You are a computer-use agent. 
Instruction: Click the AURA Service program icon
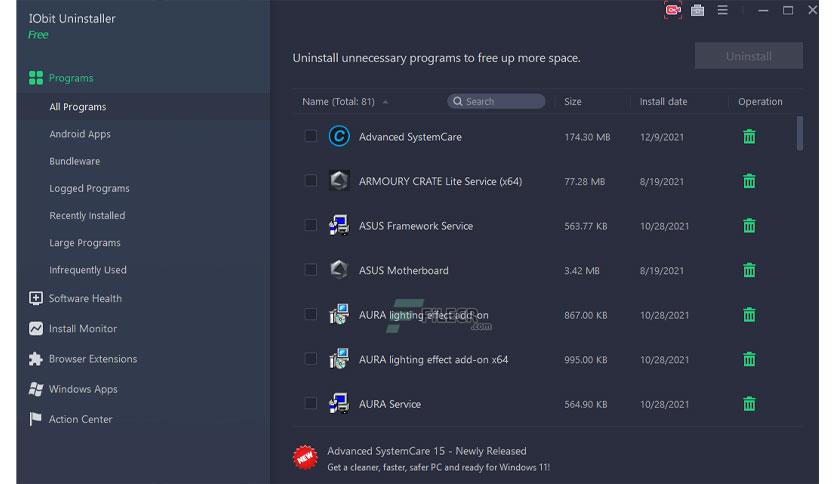click(339, 404)
